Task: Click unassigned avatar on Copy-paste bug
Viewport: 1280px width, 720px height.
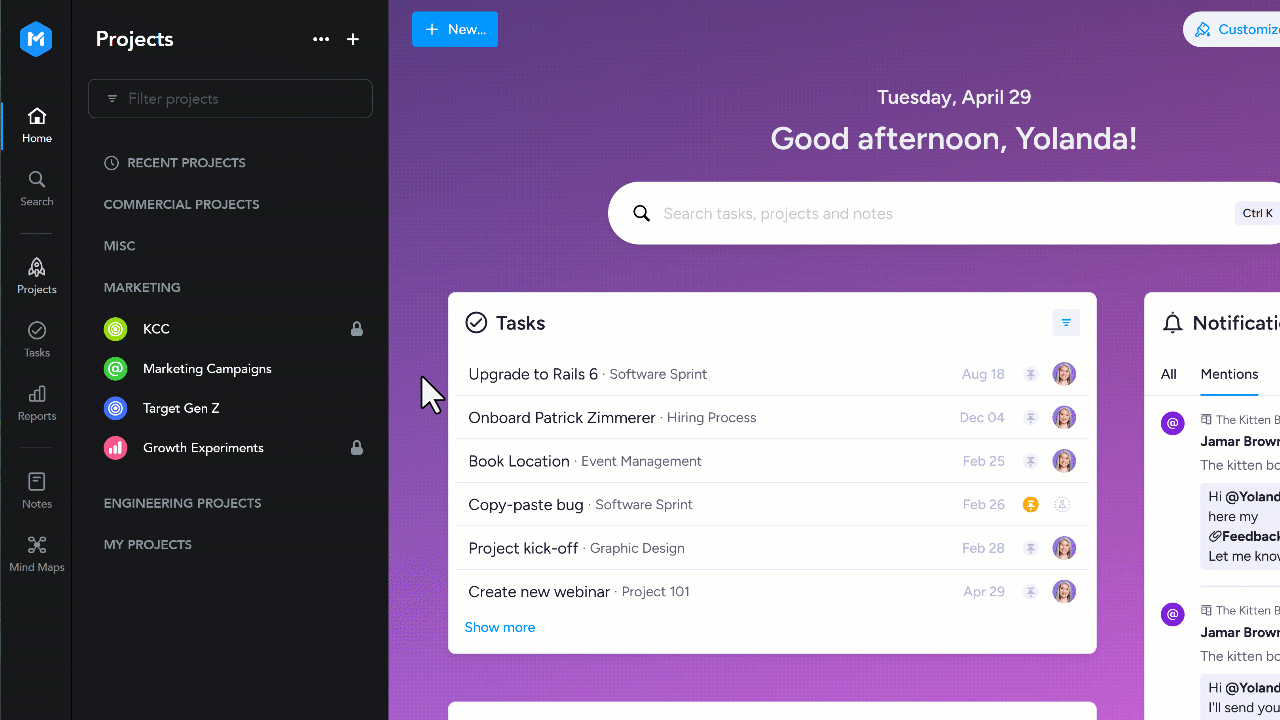Action: pyautogui.click(x=1063, y=505)
